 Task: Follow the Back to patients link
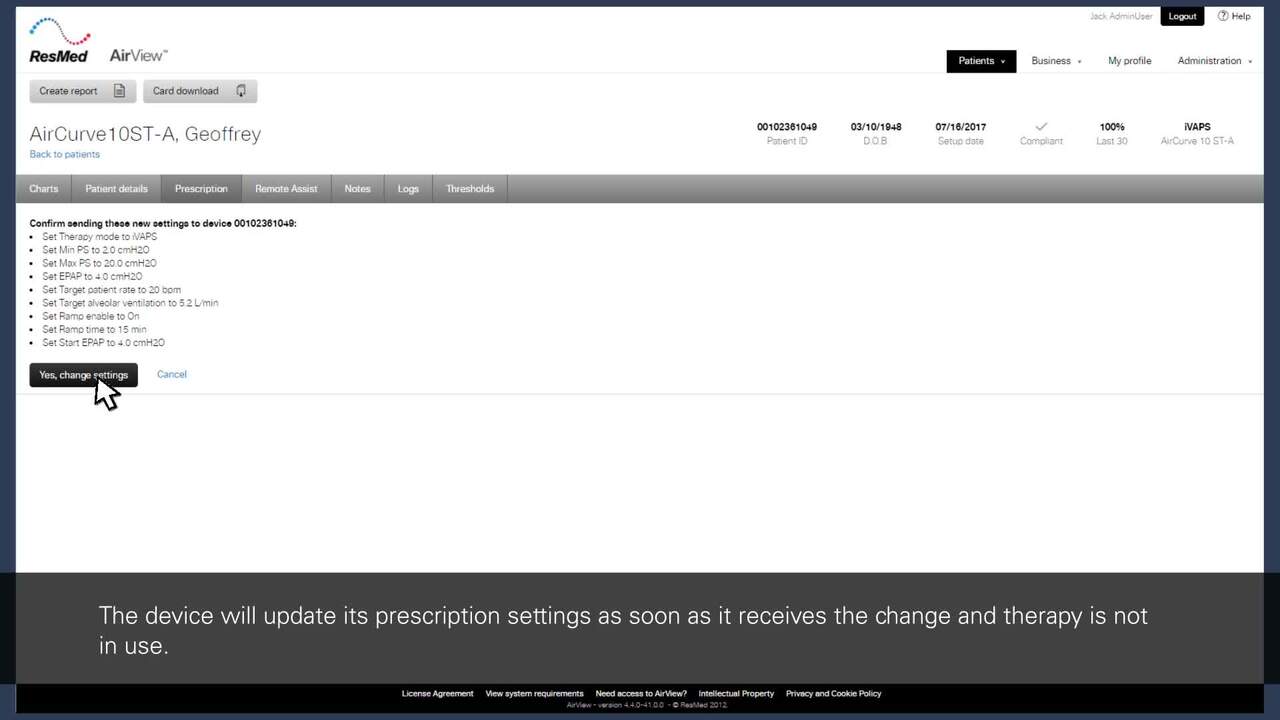pyautogui.click(x=64, y=155)
